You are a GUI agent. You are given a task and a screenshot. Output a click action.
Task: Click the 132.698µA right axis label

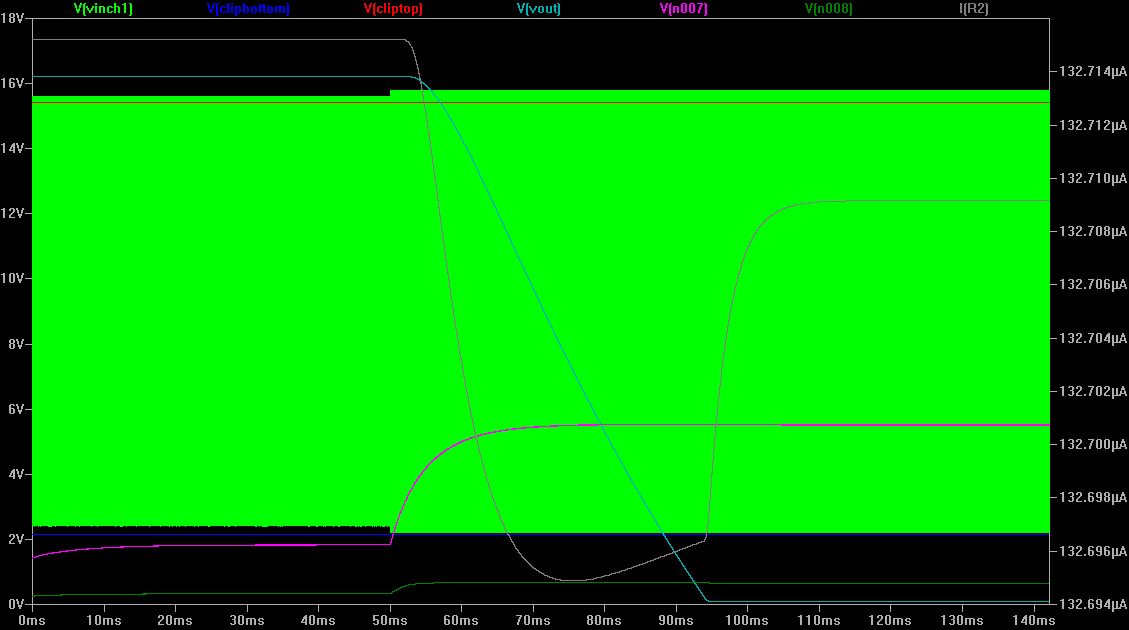[1093, 498]
